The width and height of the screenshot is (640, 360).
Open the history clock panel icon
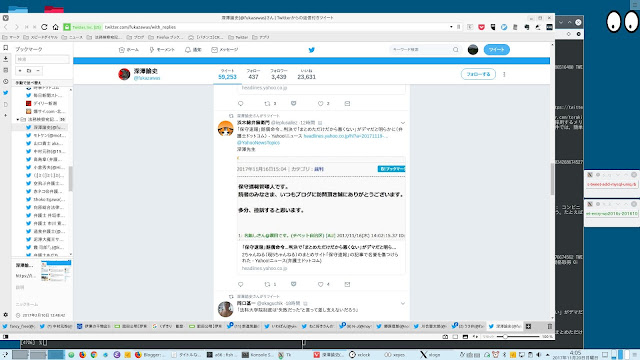pos(5,81)
